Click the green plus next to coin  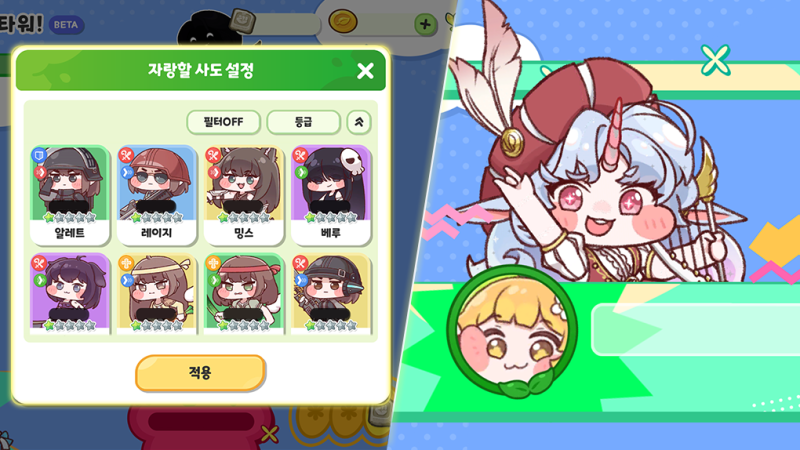[x=425, y=24]
